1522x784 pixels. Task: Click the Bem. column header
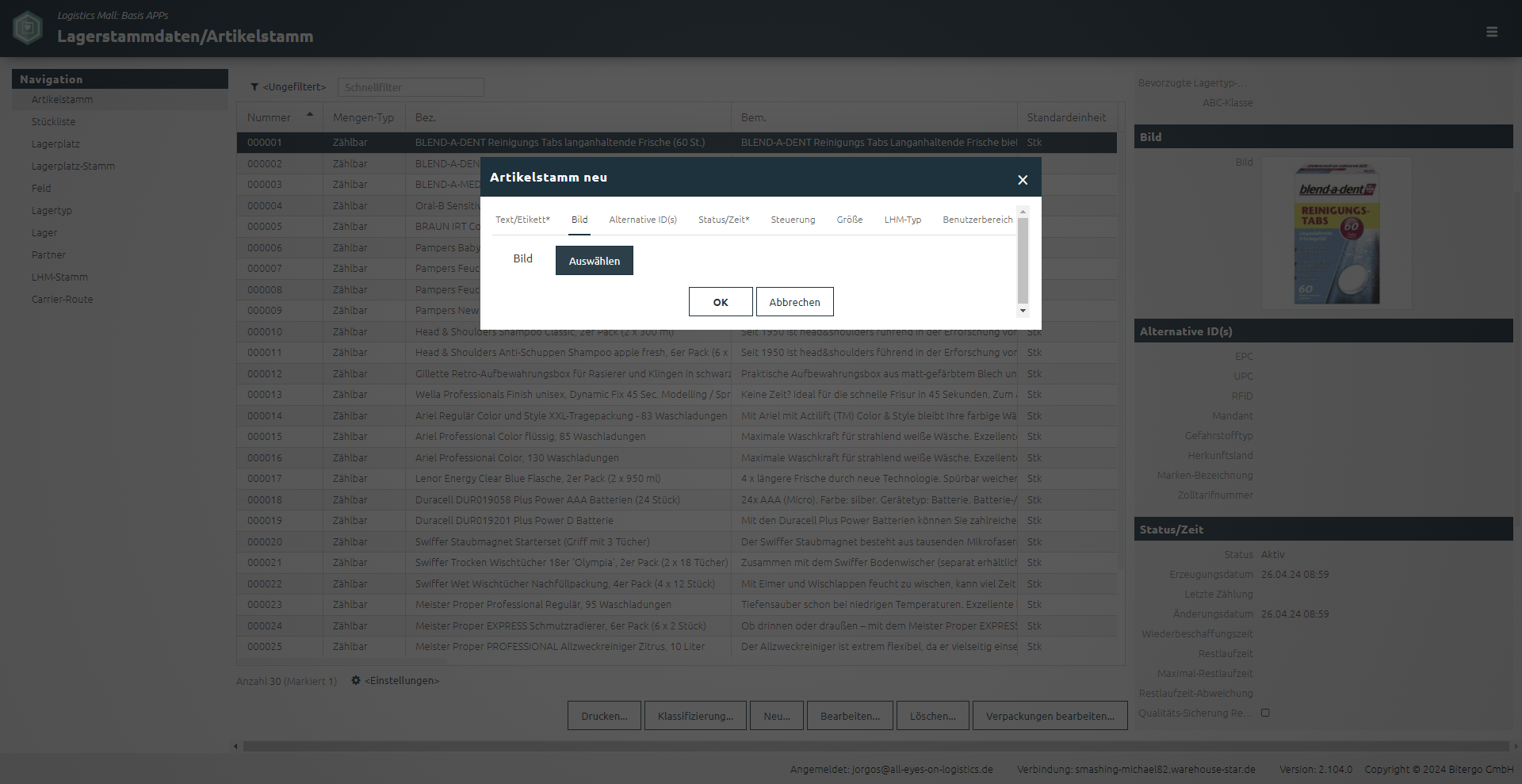click(x=874, y=117)
